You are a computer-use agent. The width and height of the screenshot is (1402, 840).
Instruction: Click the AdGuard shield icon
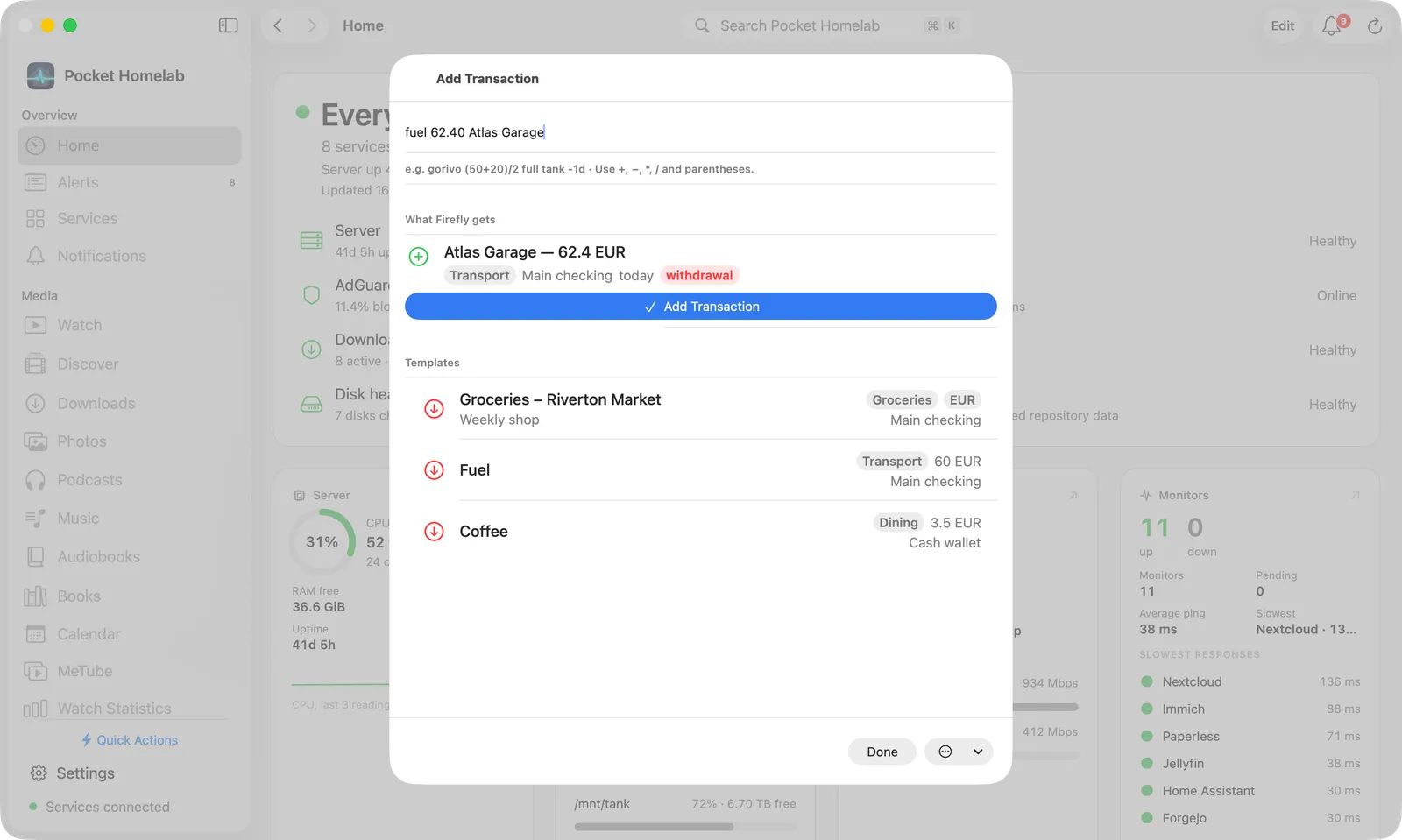tap(311, 295)
